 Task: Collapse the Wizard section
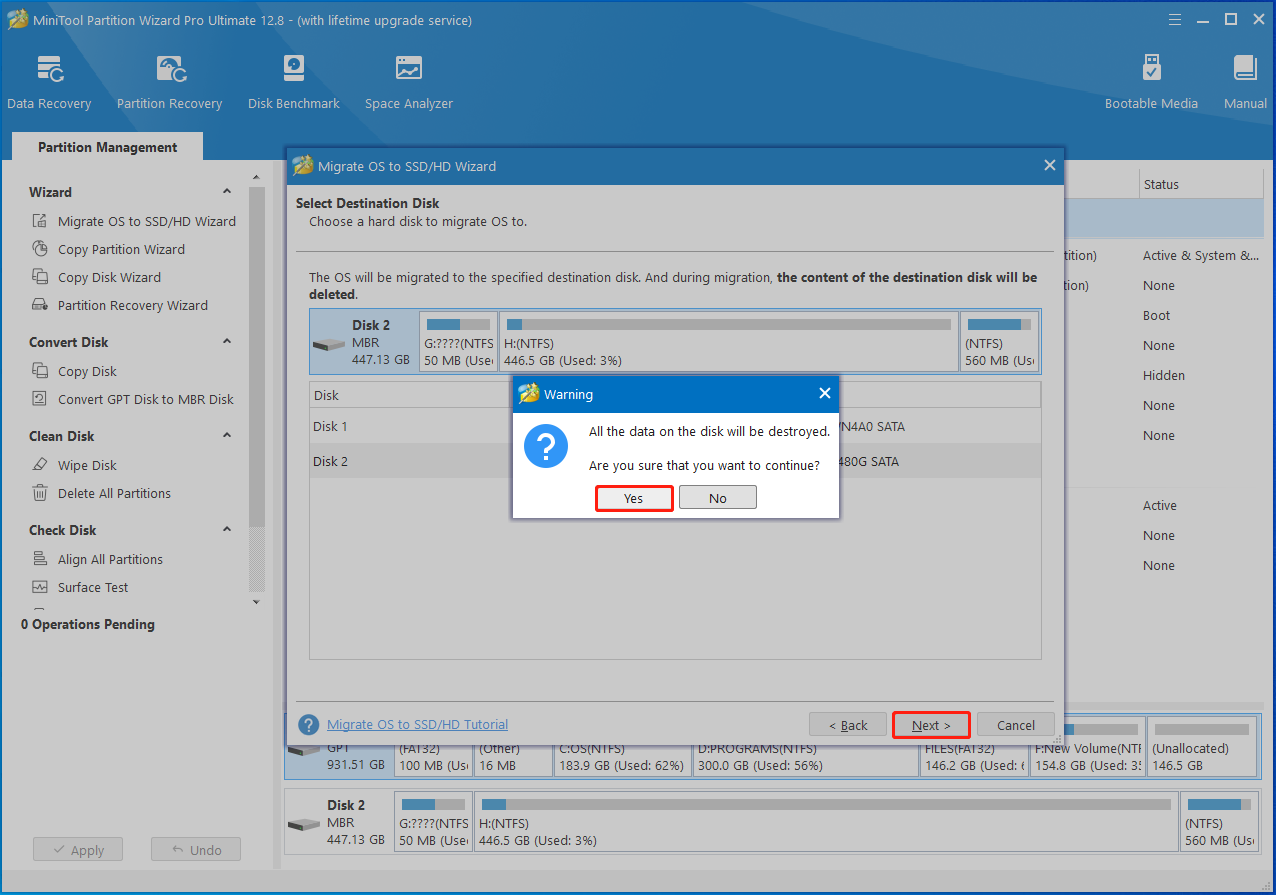[x=227, y=192]
